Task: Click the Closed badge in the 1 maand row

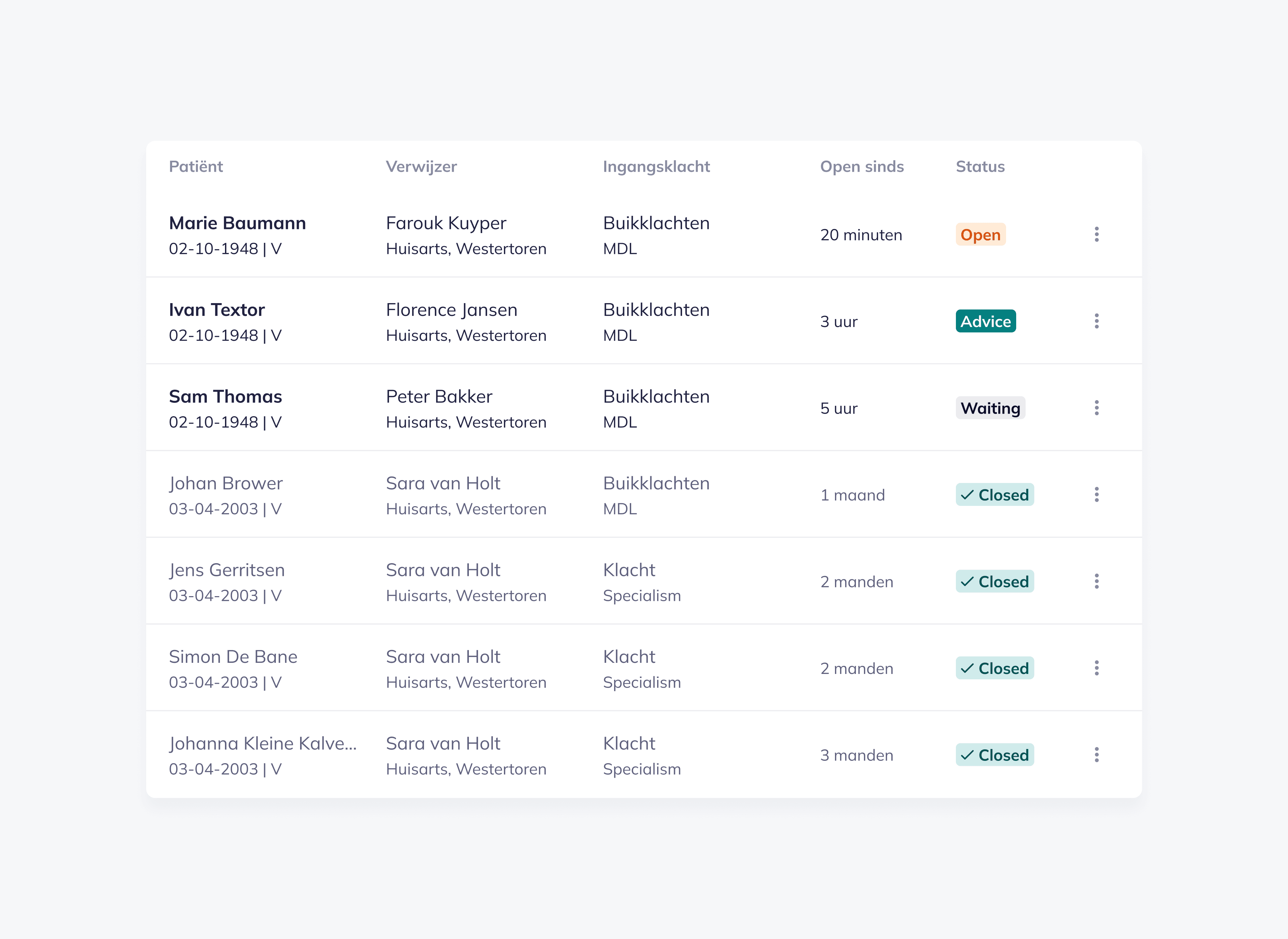Action: (994, 494)
